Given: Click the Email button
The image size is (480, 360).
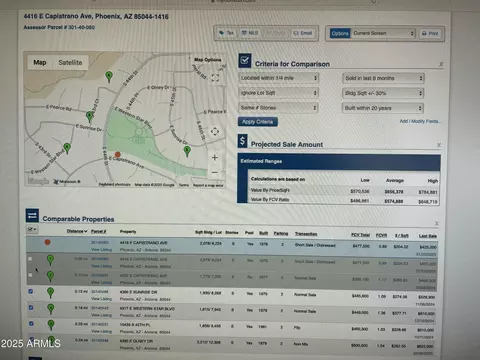Looking at the screenshot, I should pyautogui.click(x=303, y=33).
